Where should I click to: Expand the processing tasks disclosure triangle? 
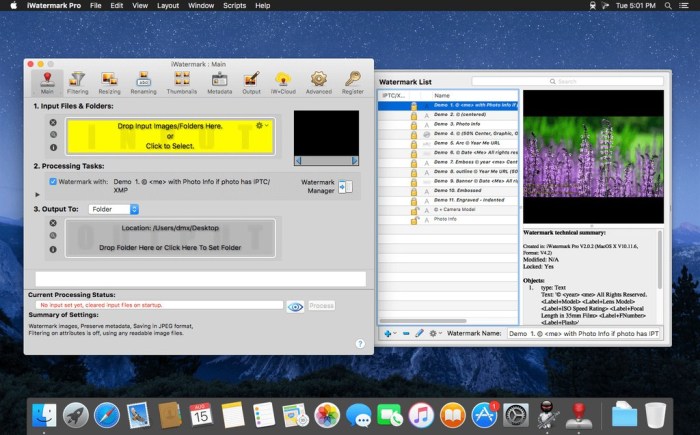point(39,195)
